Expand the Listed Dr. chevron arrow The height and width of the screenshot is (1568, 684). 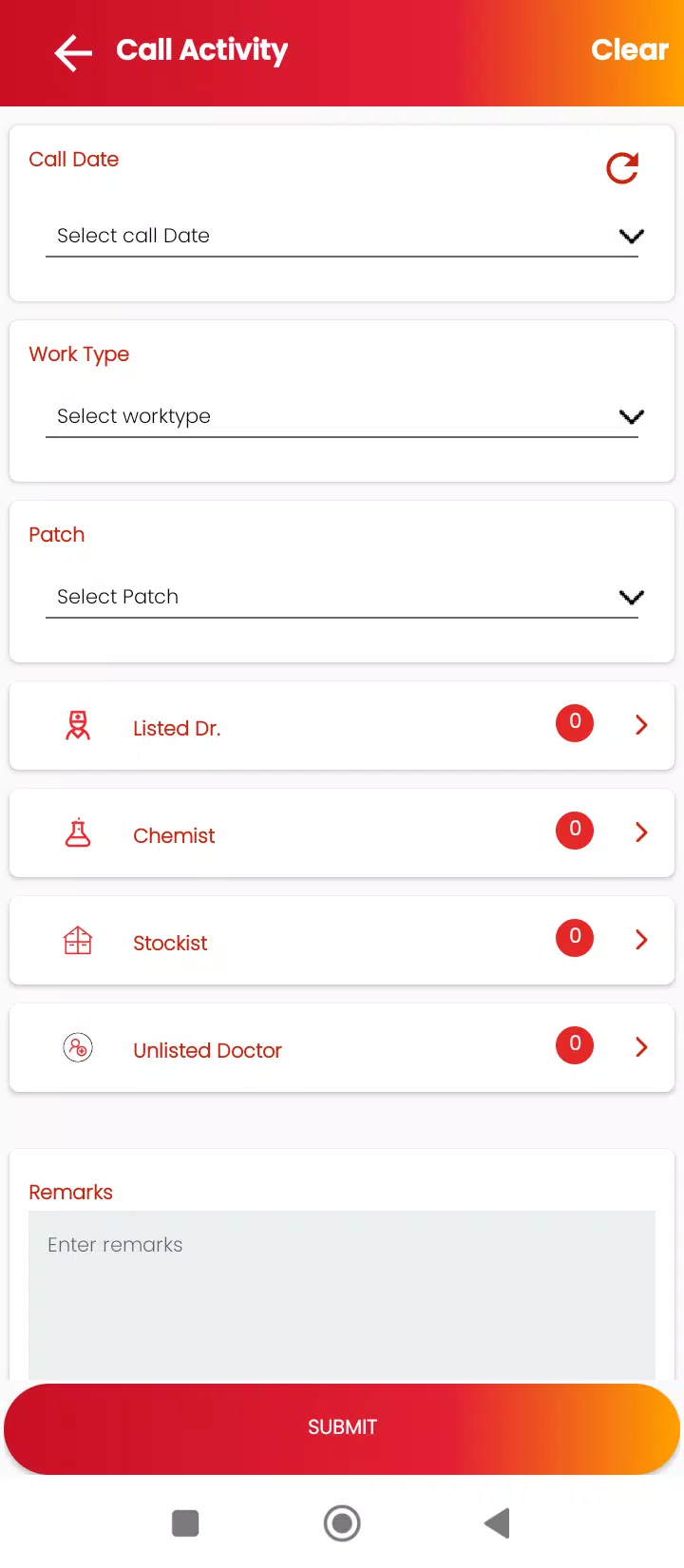(x=641, y=725)
